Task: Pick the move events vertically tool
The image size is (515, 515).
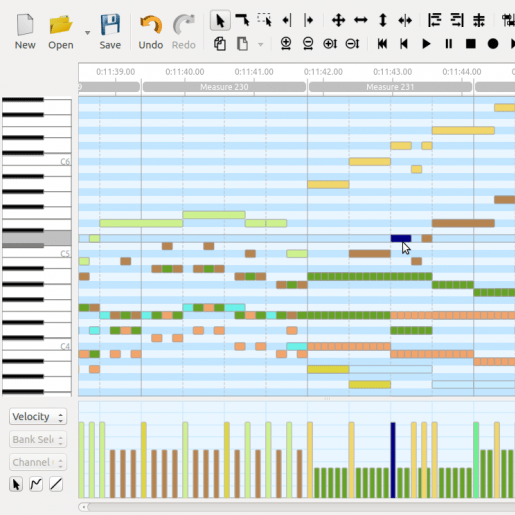Action: coord(383,21)
